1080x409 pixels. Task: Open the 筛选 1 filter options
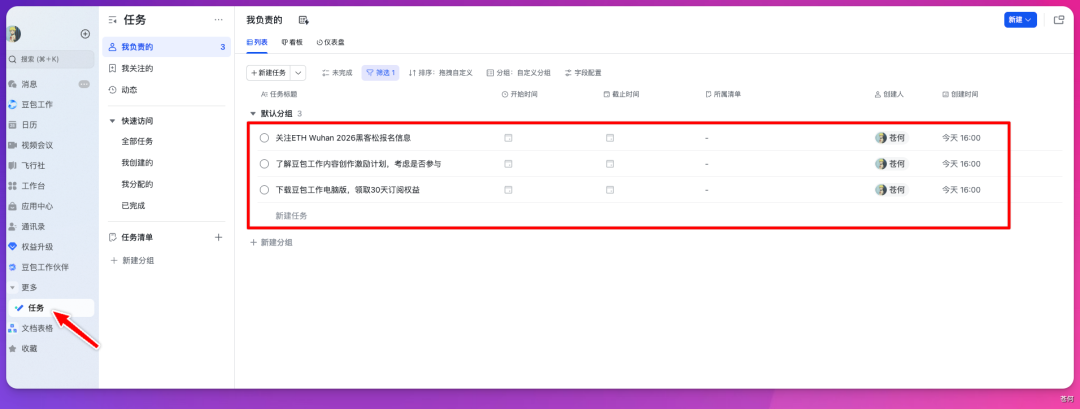click(380, 72)
